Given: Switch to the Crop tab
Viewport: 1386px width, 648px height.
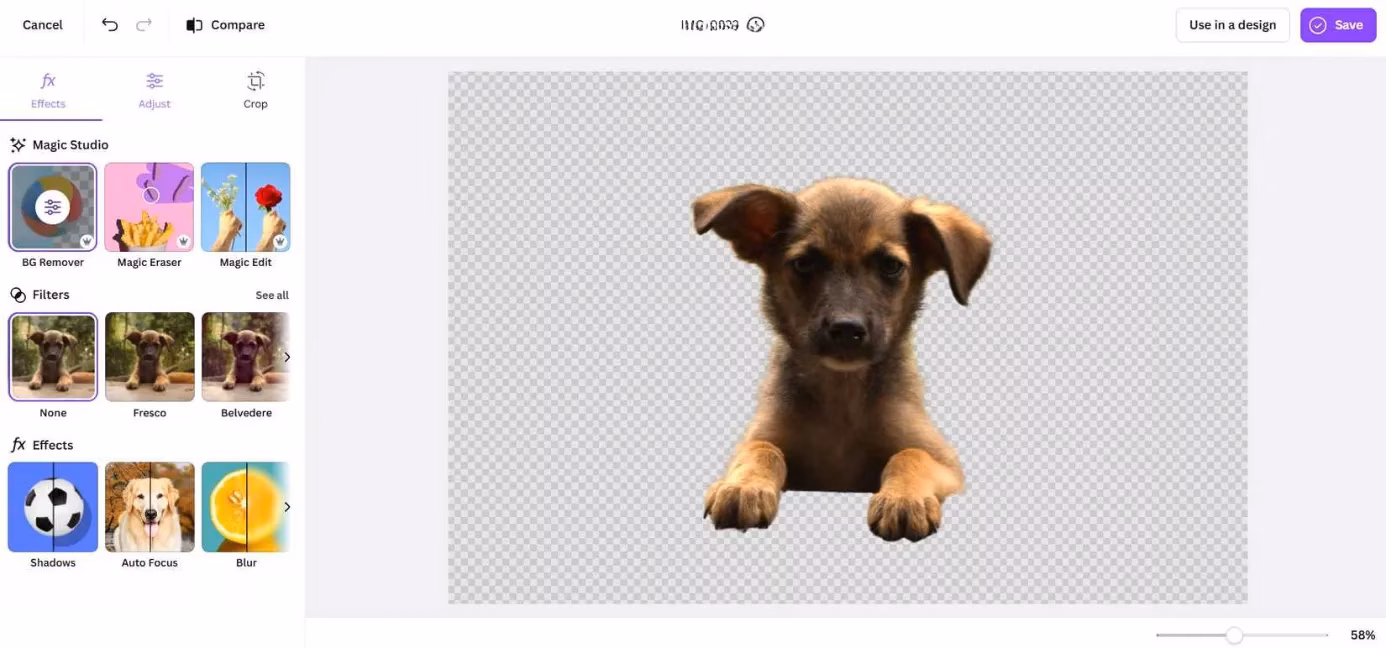Looking at the screenshot, I should (255, 90).
